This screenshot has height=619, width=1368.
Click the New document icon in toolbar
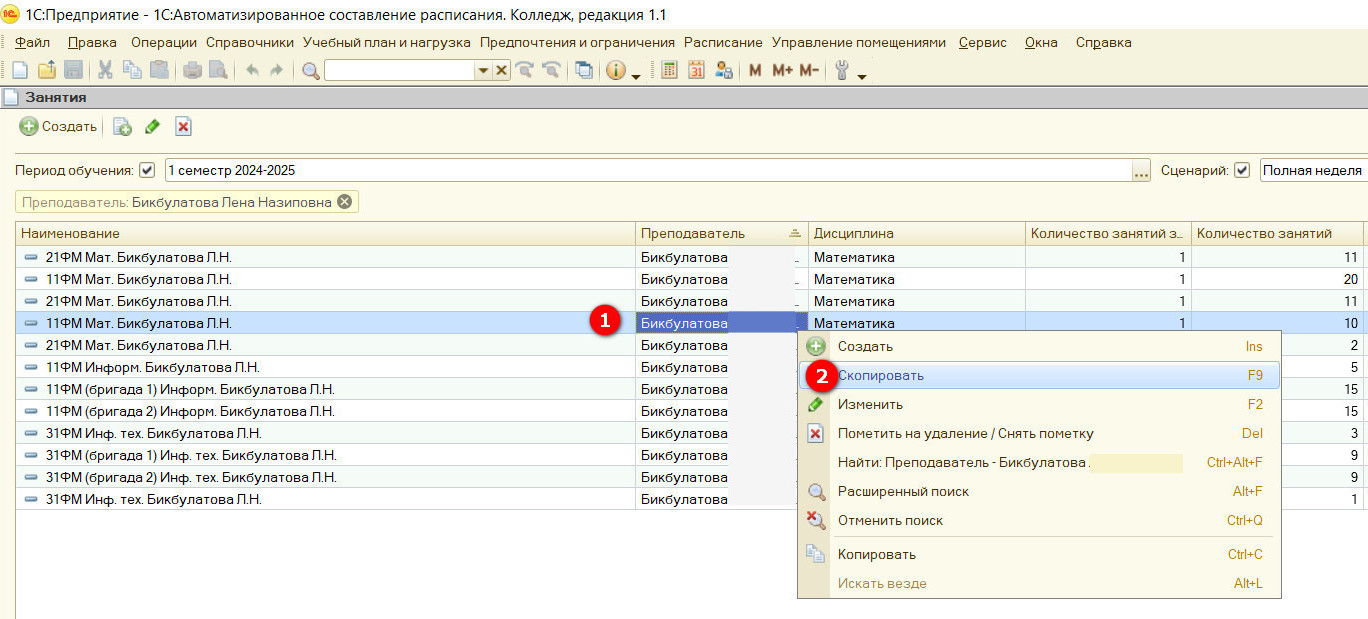pos(20,70)
